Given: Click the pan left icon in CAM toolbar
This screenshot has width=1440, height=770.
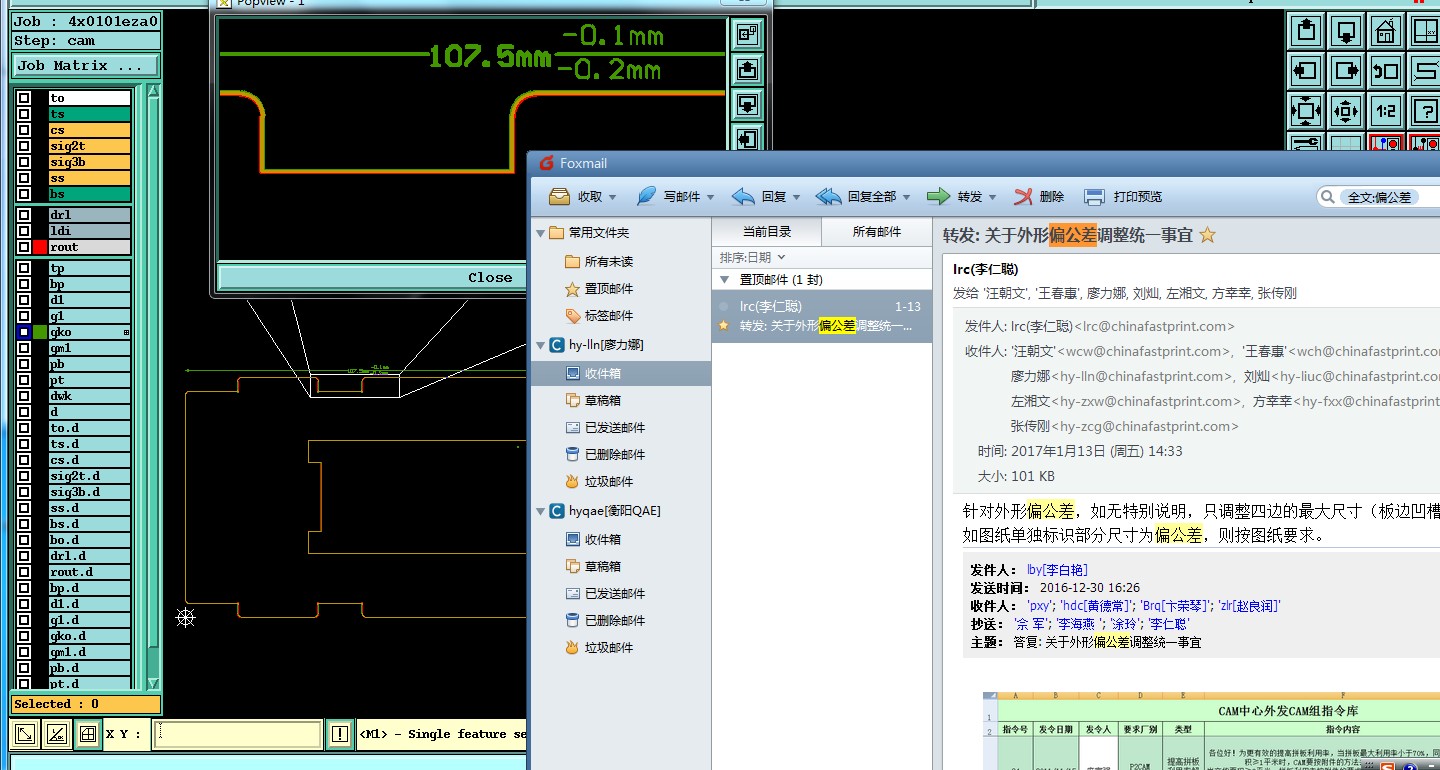Looking at the screenshot, I should pos(1305,70).
